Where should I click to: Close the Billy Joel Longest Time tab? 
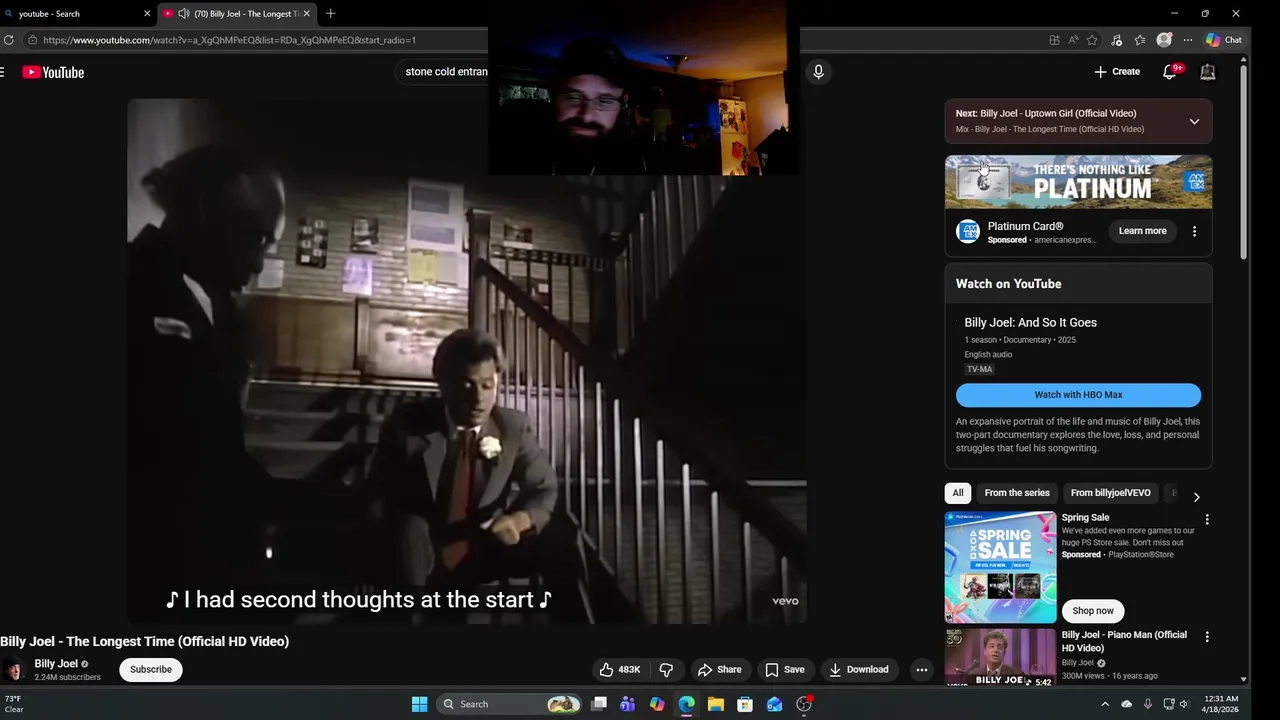pos(306,14)
